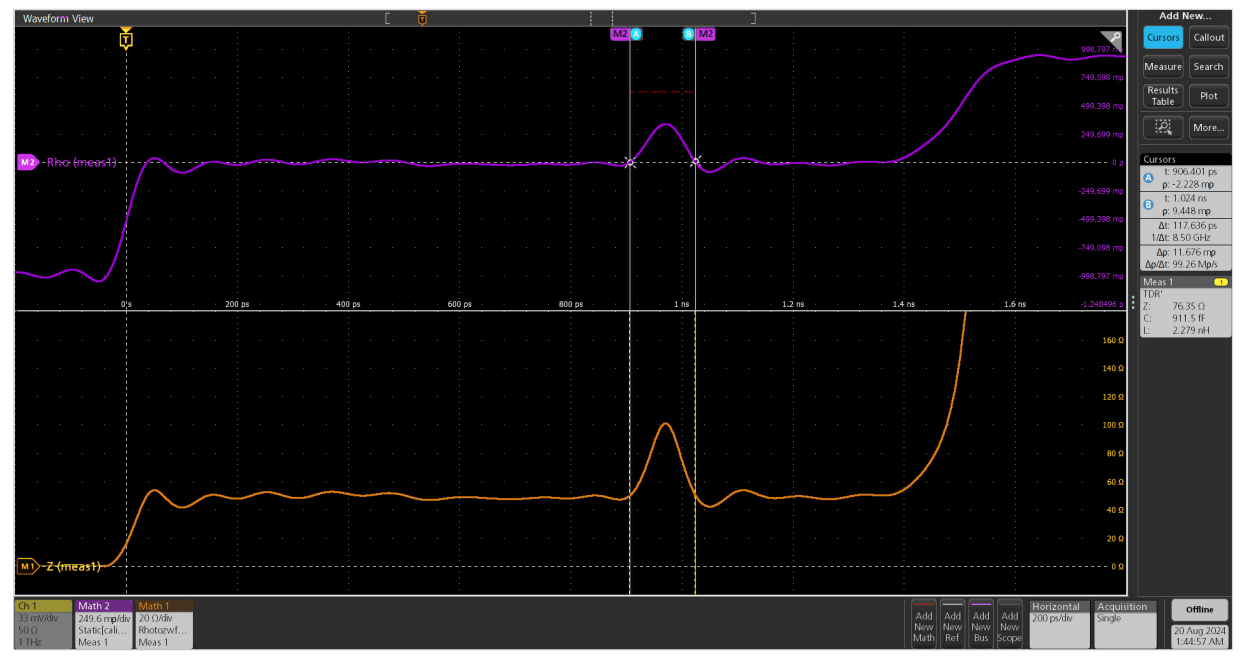Select cursor A handle at top of graticule
Viewport: 1247px width, 658px height.
pos(636,34)
